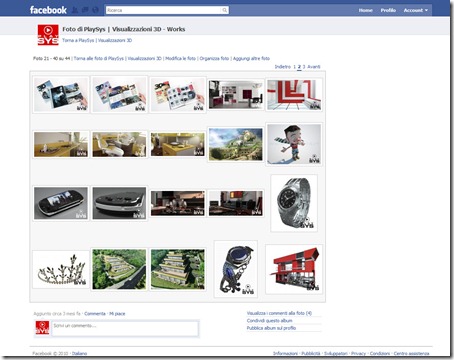Screen dimensions: 454x360
Task: Click 'Italiano' language link in footer
Action: (x=80, y=353)
